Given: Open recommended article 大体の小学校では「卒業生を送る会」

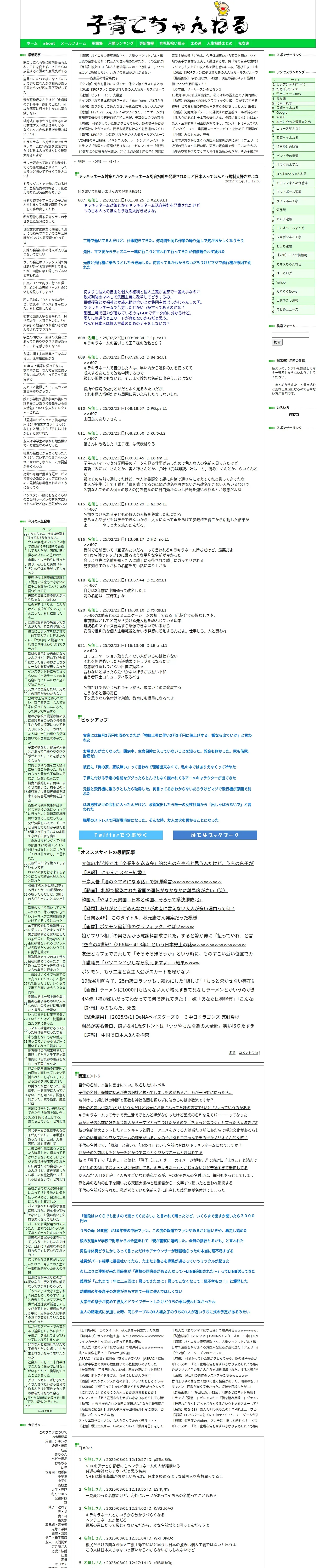Looking at the screenshot, I should 168,863.
